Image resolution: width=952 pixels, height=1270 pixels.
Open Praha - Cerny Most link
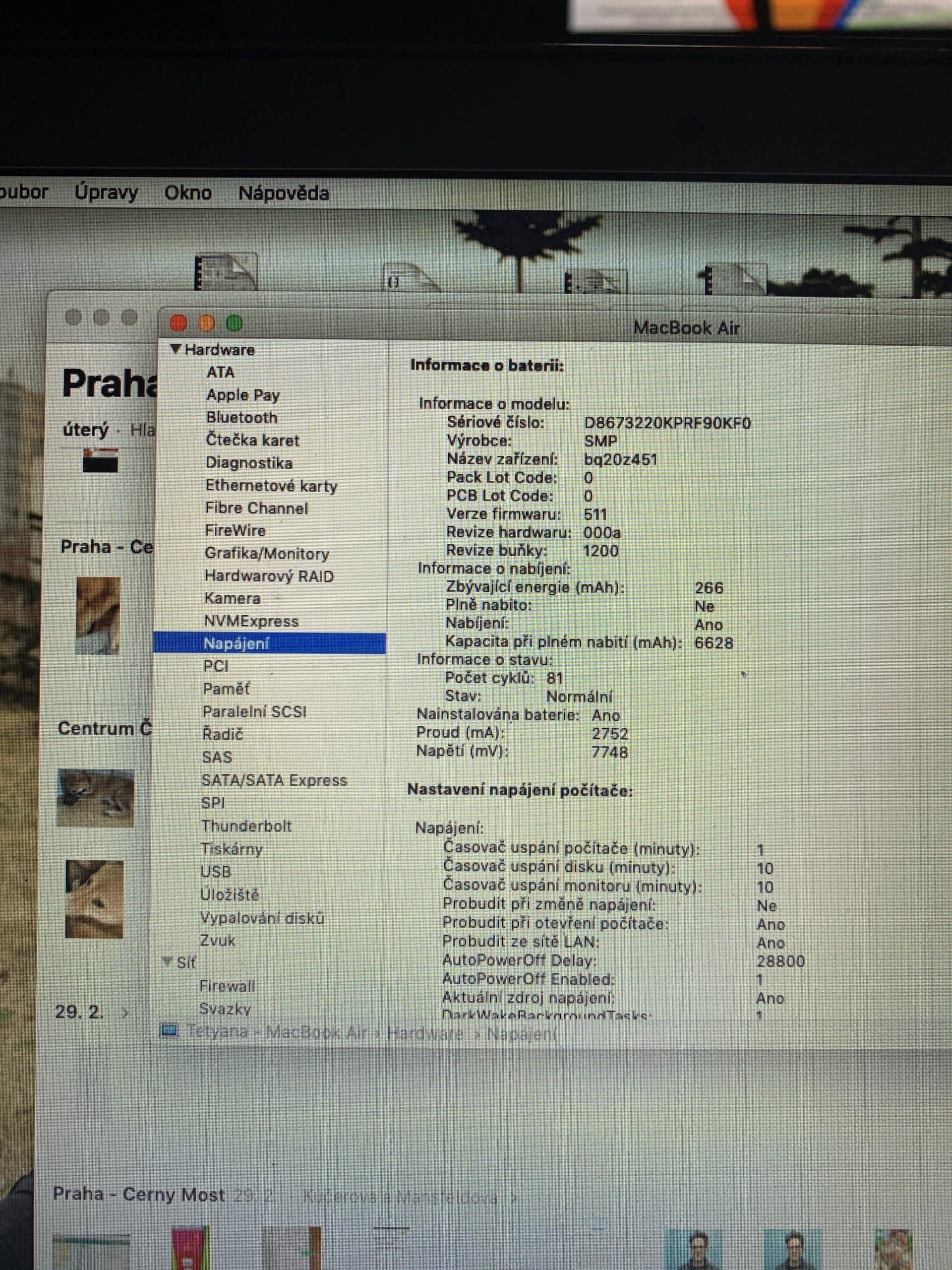click(138, 1194)
